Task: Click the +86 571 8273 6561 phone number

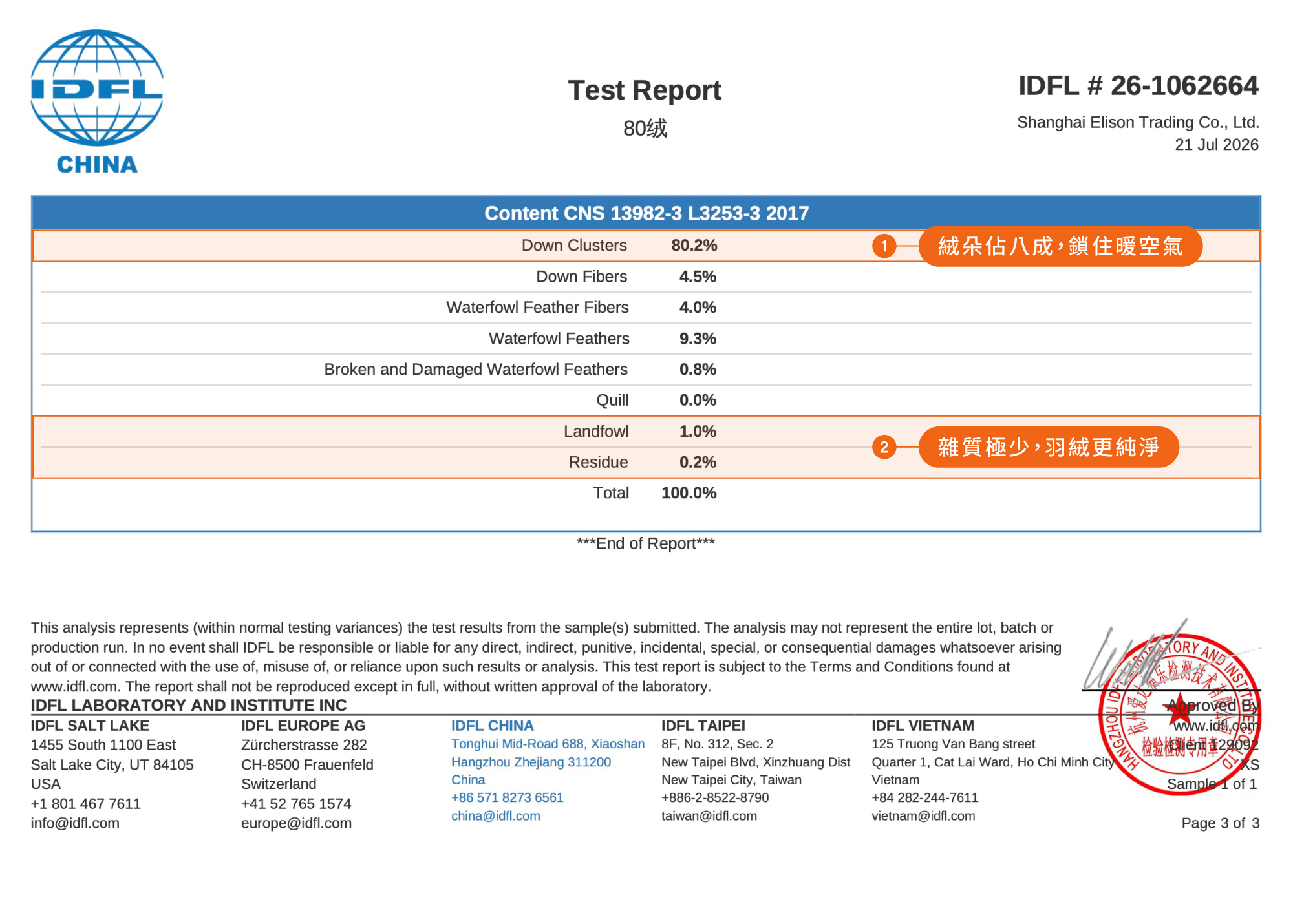Action: coord(508,798)
